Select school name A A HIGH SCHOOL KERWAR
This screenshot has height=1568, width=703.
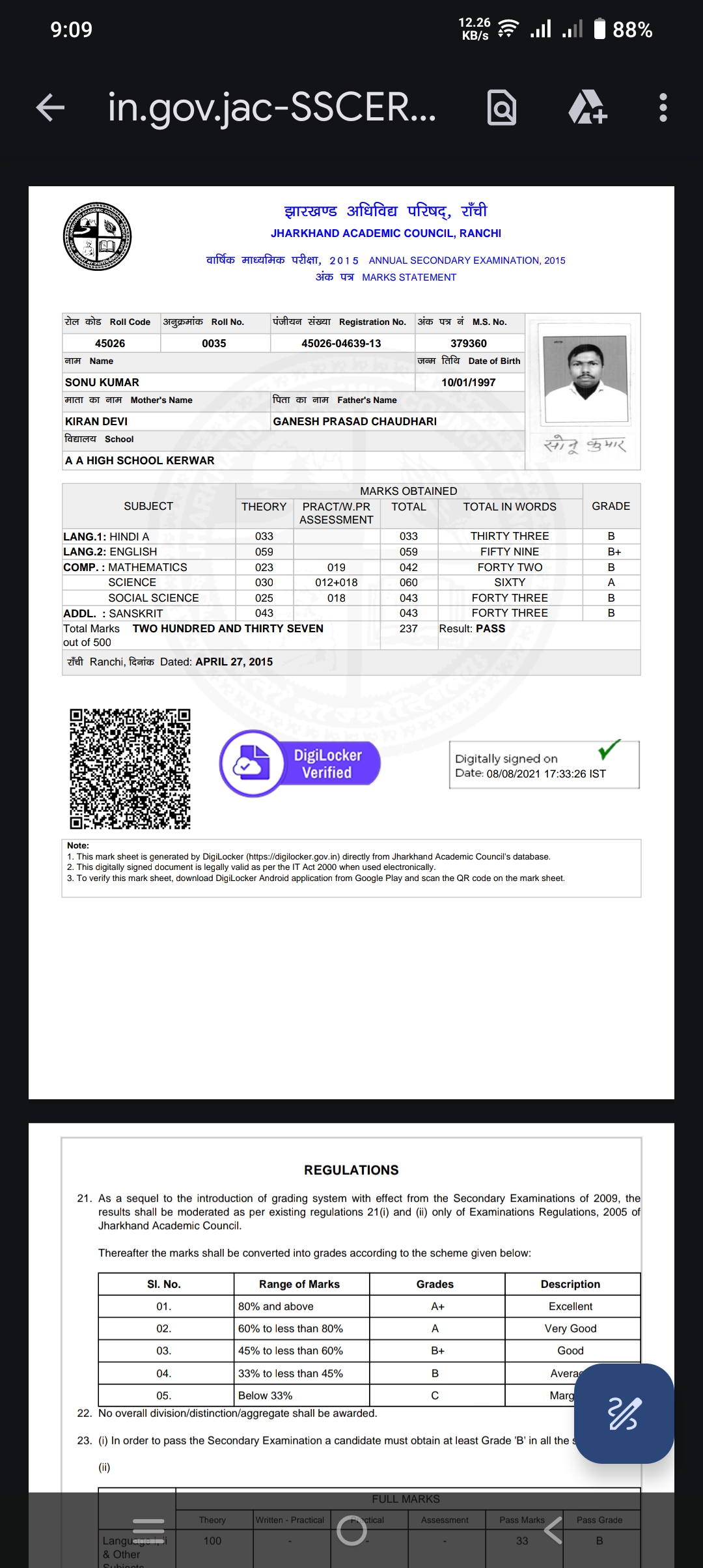(140, 460)
